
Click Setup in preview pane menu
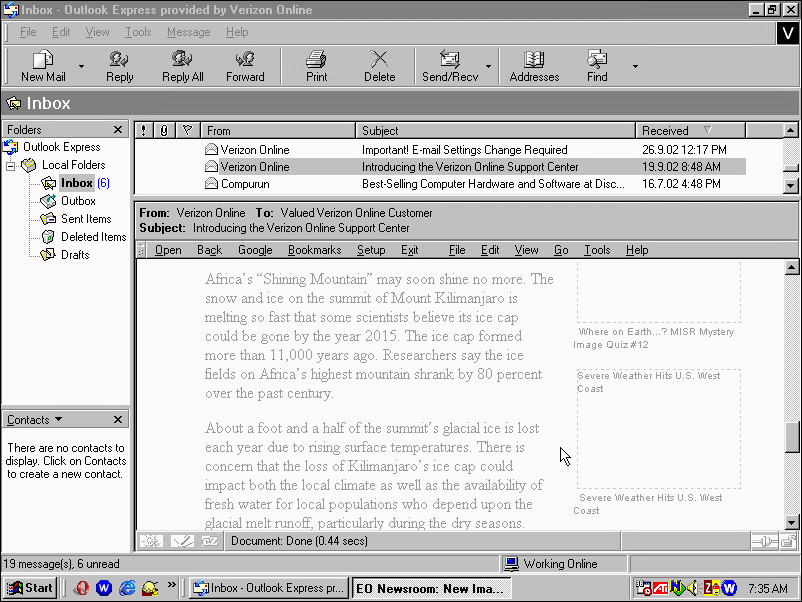371,250
